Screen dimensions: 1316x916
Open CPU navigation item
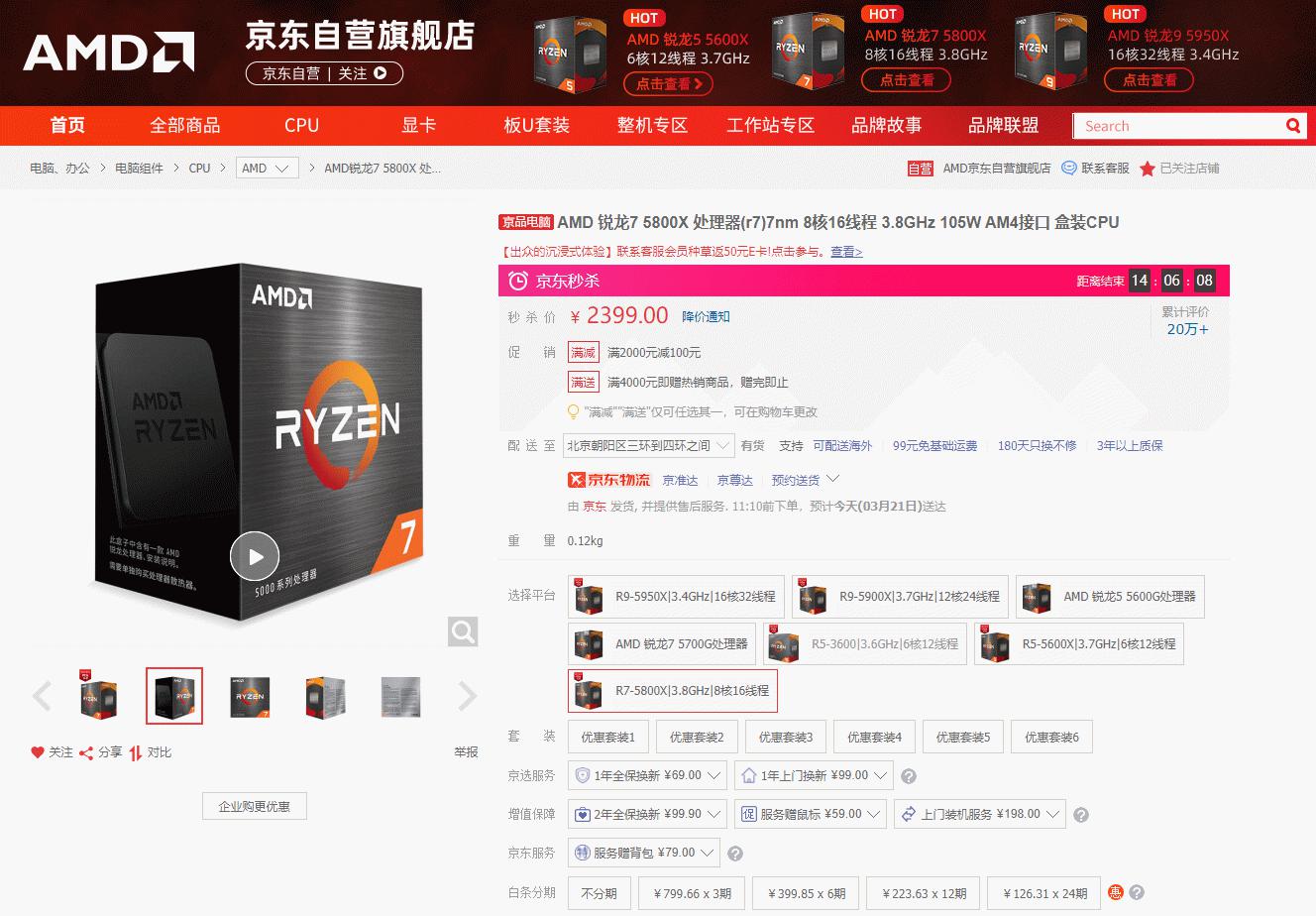point(301,125)
